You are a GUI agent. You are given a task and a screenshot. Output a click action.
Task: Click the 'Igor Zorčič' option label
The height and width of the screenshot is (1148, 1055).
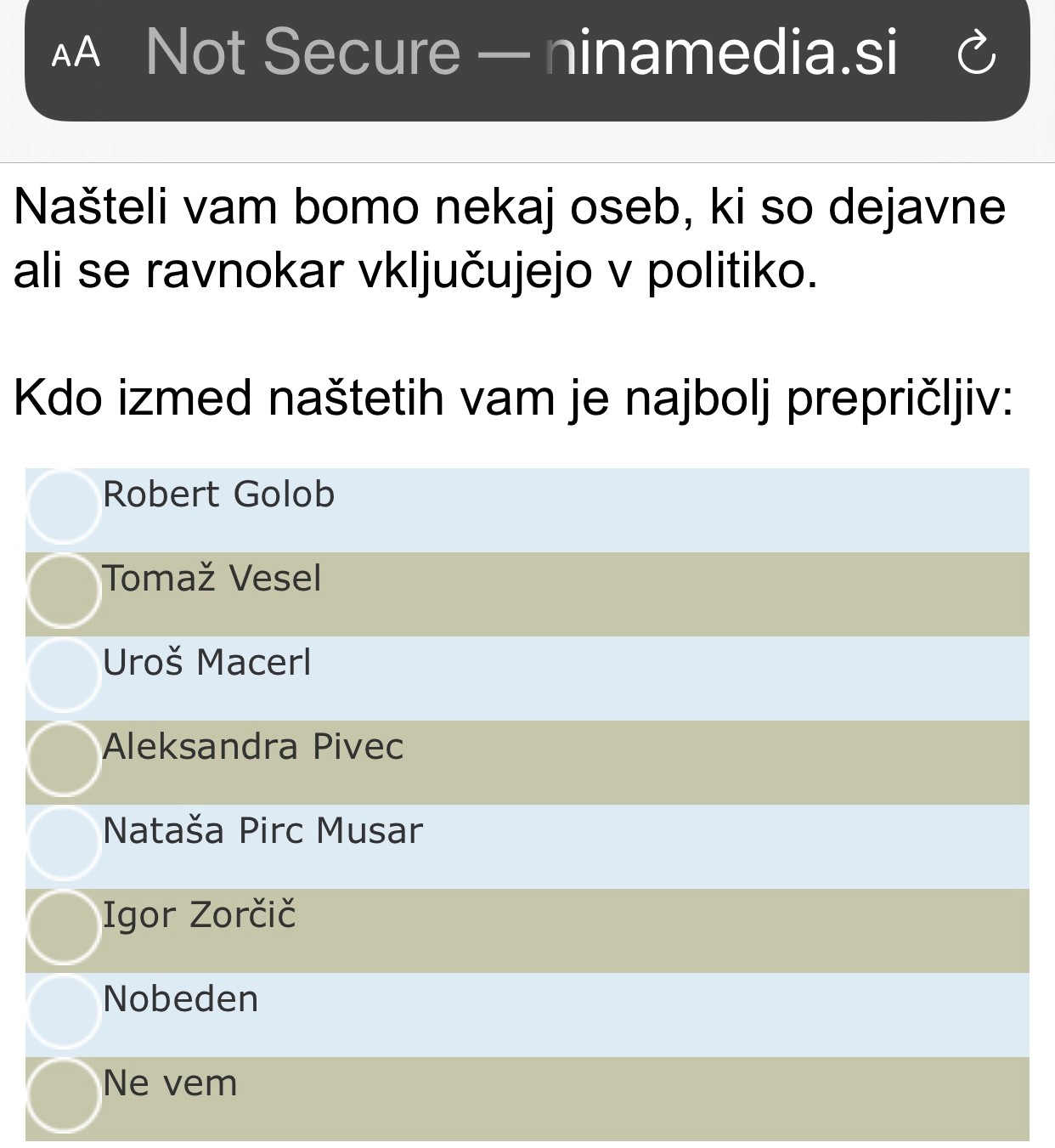pyautogui.click(x=199, y=915)
